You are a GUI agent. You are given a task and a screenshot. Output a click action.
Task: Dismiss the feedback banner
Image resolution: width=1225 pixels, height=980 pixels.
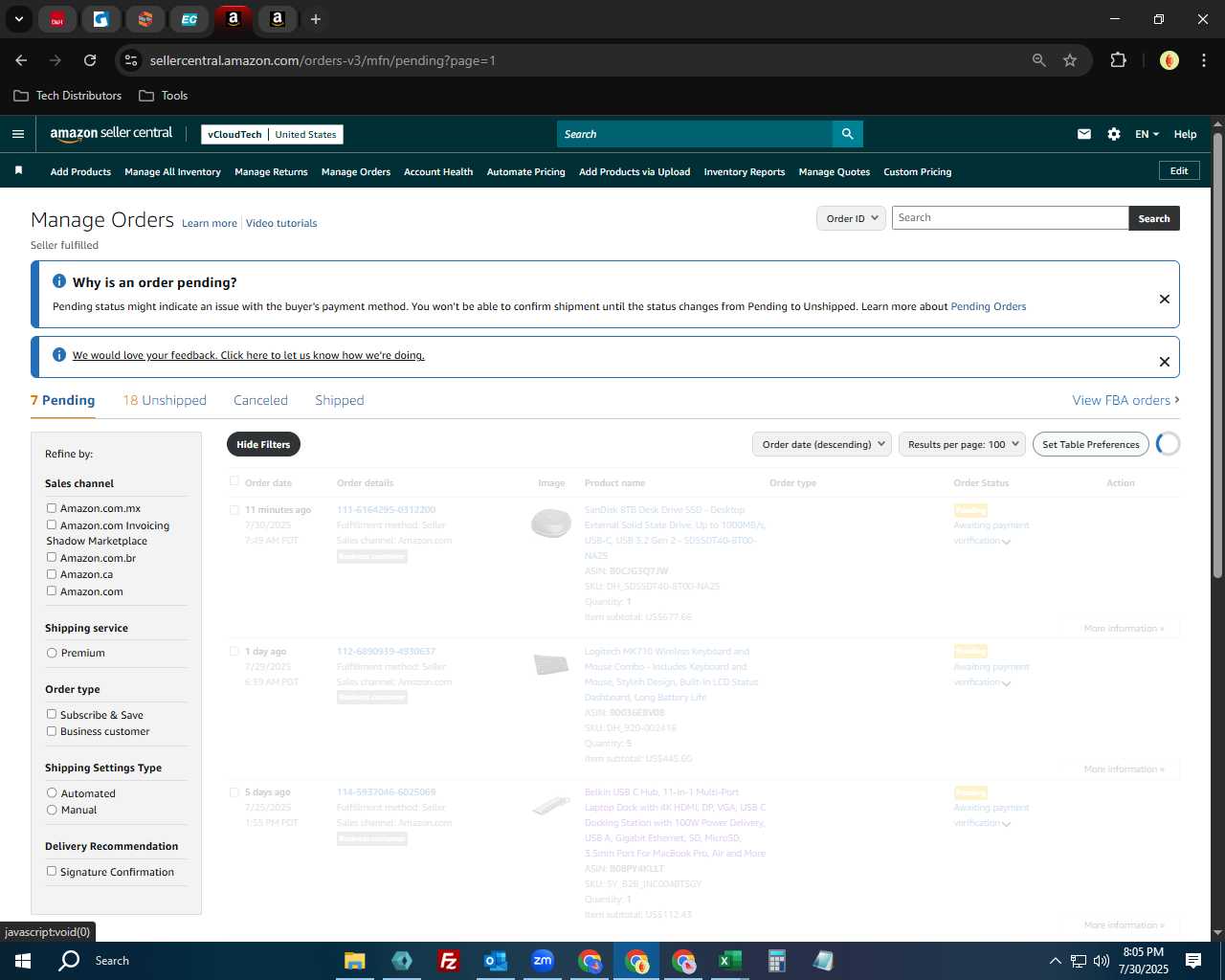(1165, 362)
